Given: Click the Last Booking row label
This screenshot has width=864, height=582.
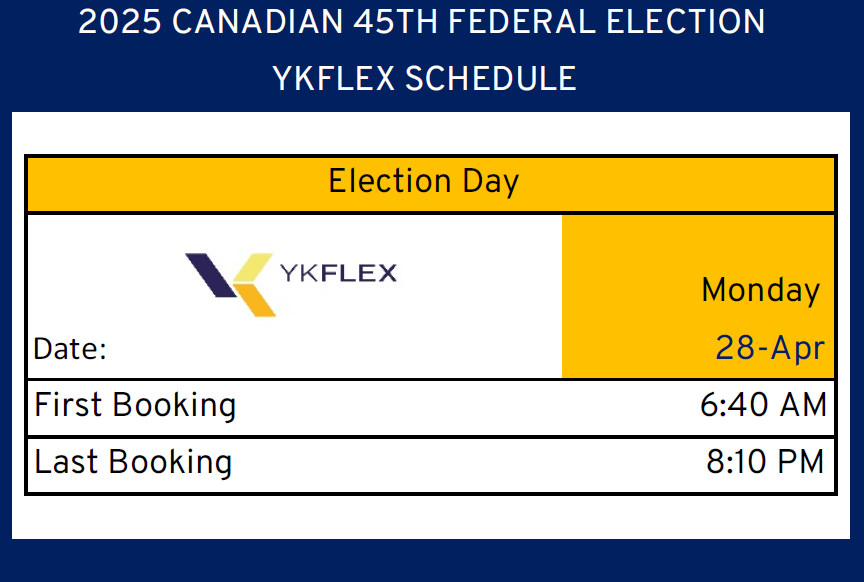Looking at the screenshot, I should pyautogui.click(x=133, y=462).
